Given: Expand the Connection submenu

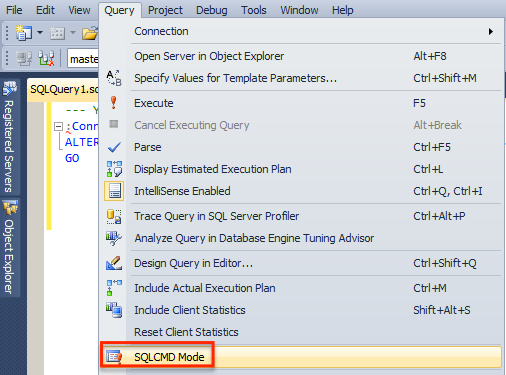Looking at the screenshot, I should pos(301,31).
